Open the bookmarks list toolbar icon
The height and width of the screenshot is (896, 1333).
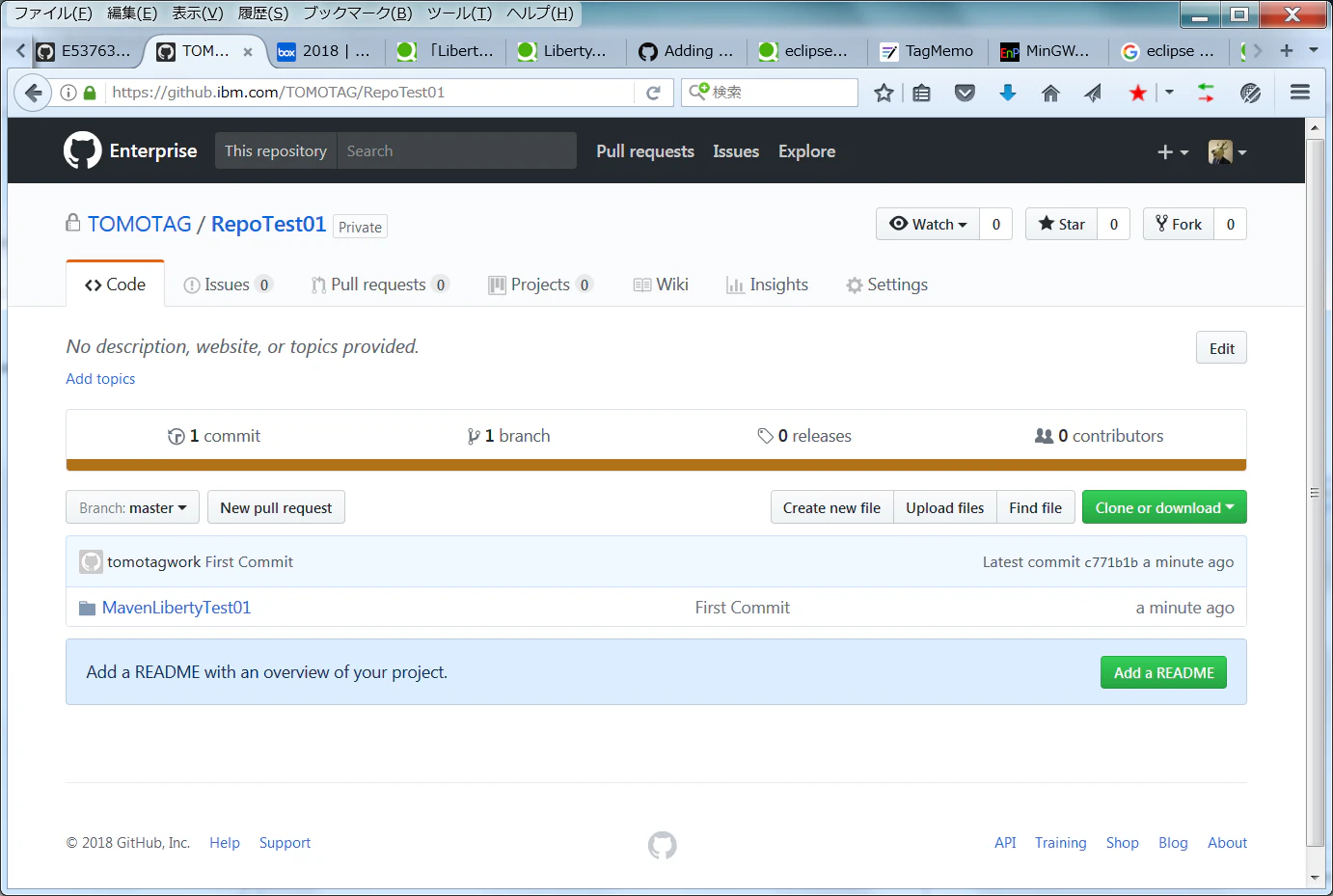coord(922,93)
